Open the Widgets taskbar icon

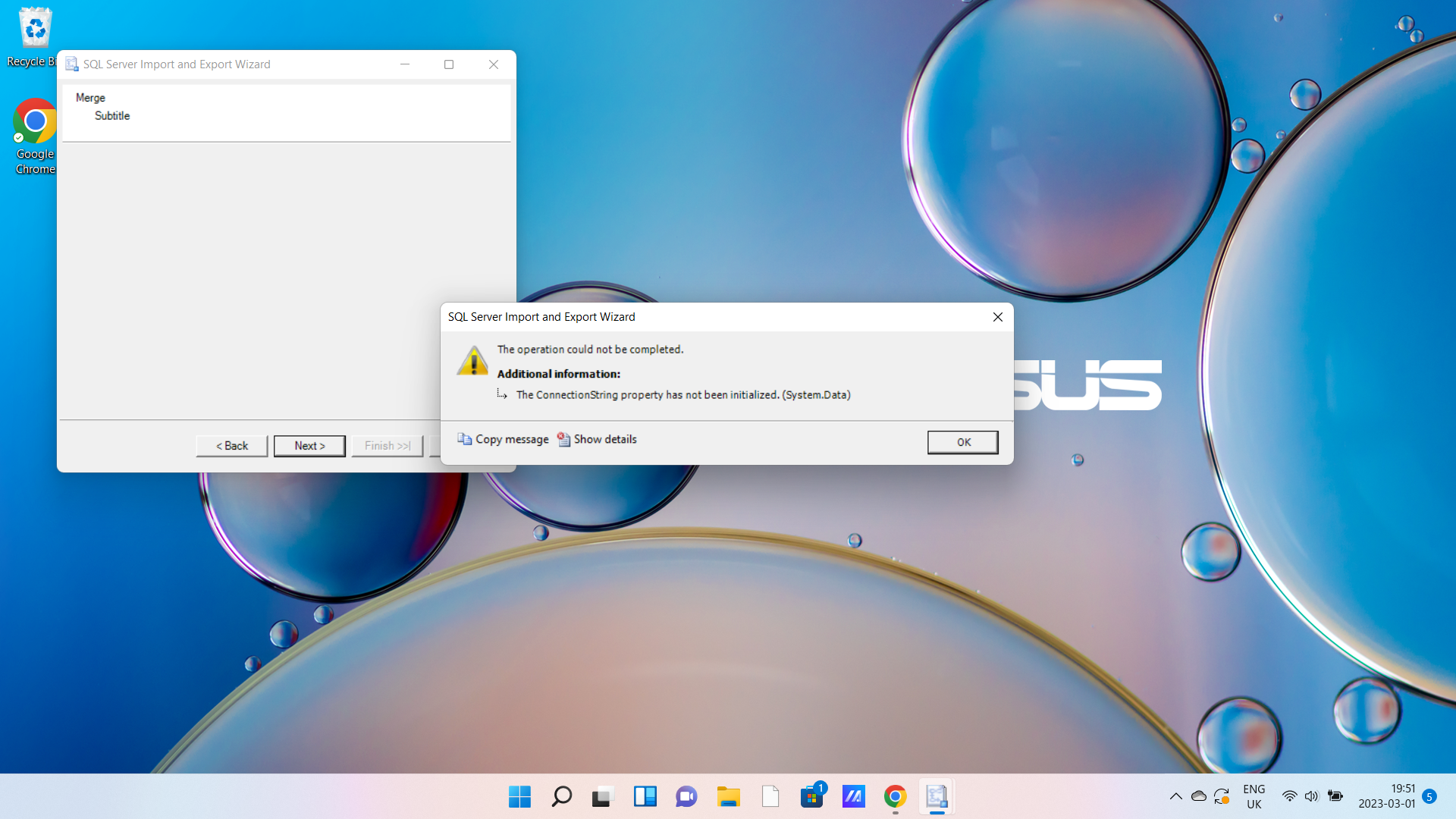coord(645,796)
